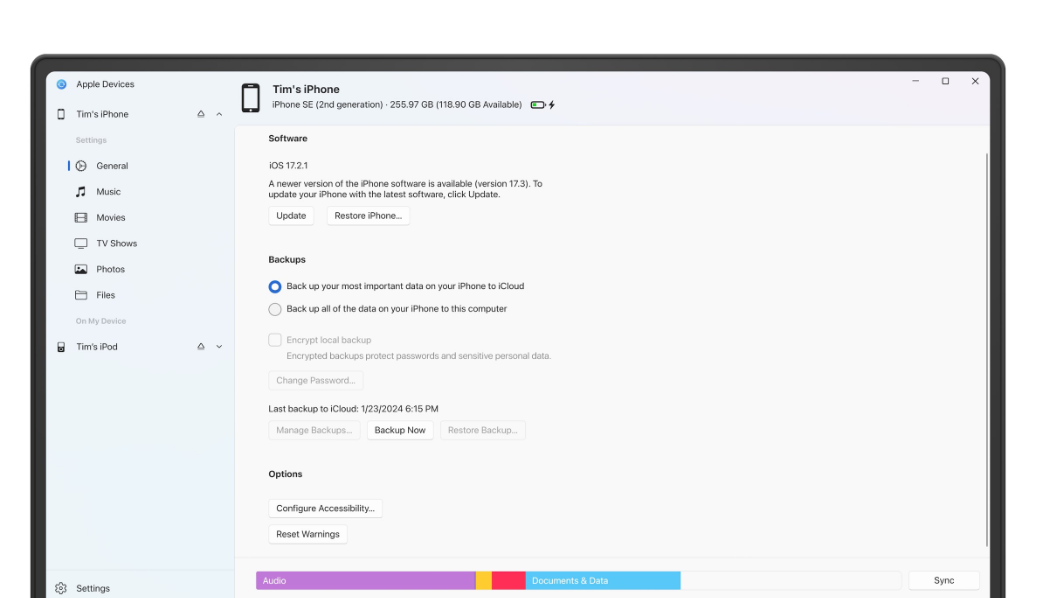Click the On My Device sidebar label
Viewport: 1052px width, 598px height.
point(101,321)
